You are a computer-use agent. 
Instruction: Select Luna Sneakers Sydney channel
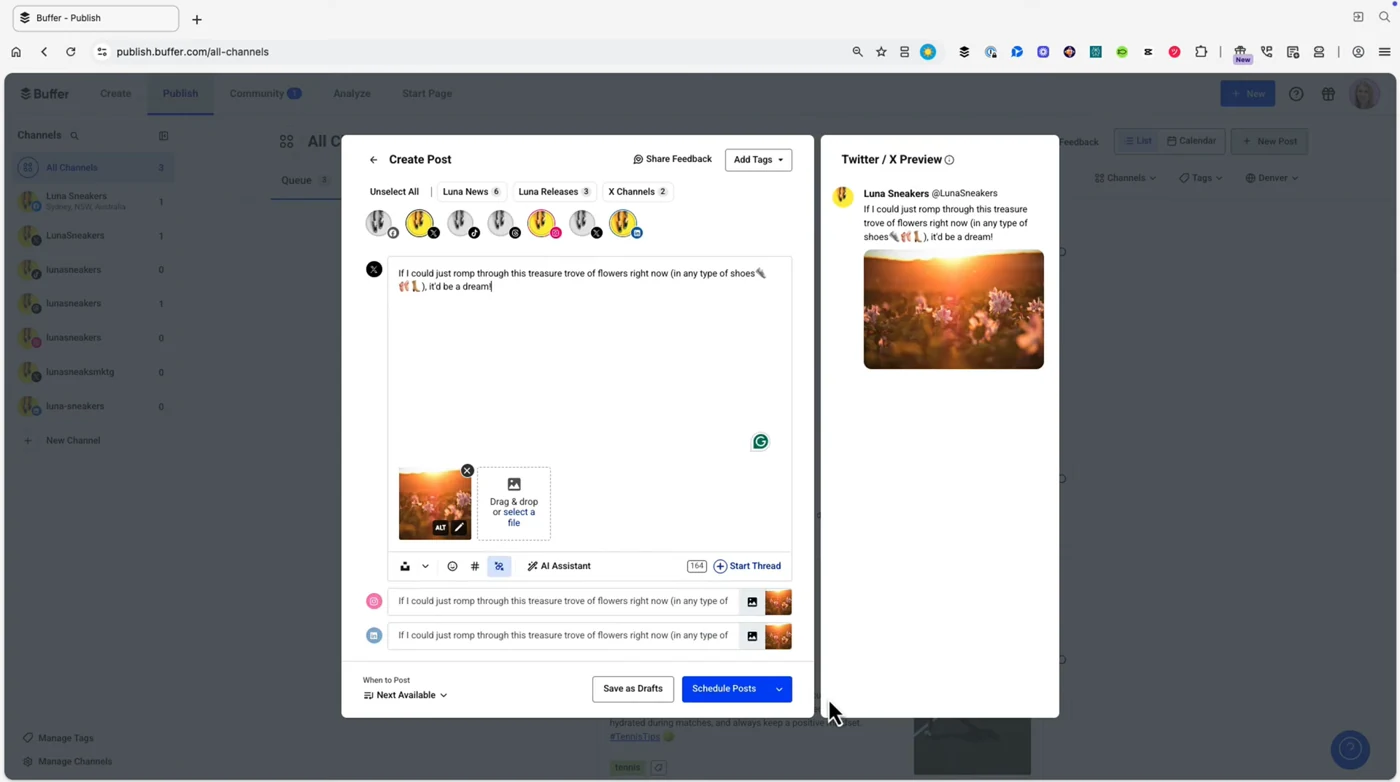[94, 201]
